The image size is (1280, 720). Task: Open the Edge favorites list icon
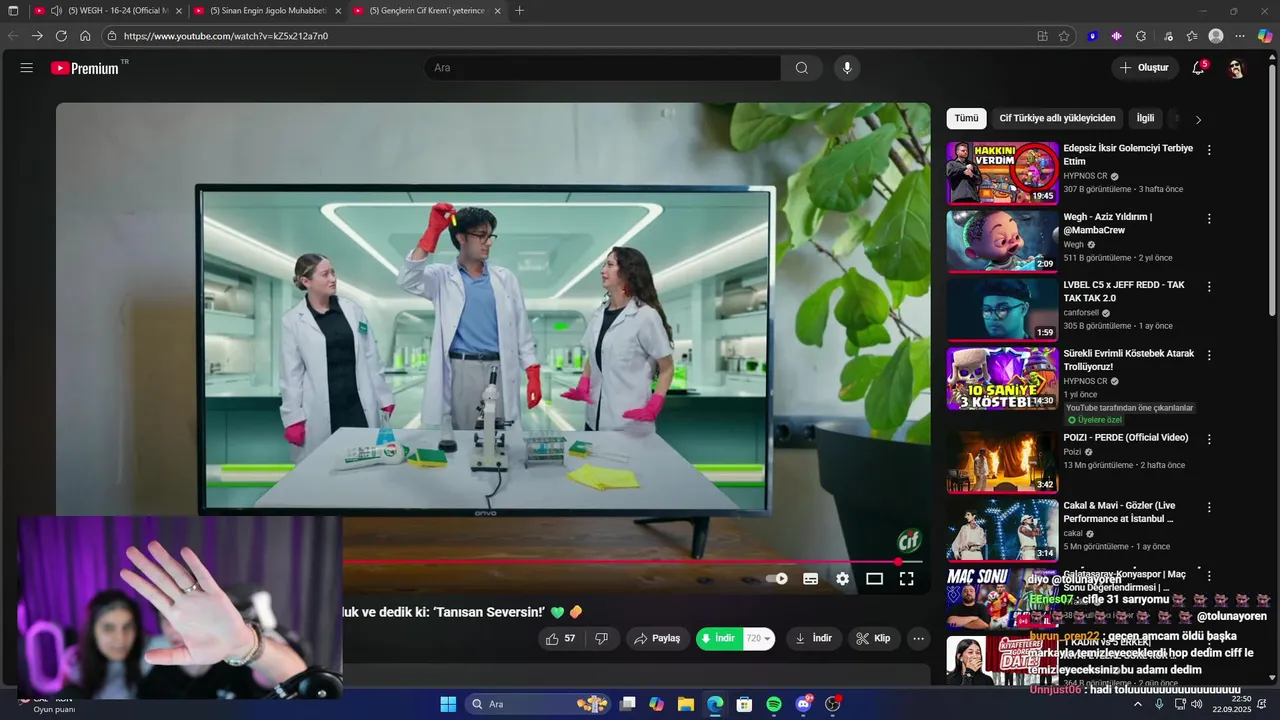click(1192, 36)
